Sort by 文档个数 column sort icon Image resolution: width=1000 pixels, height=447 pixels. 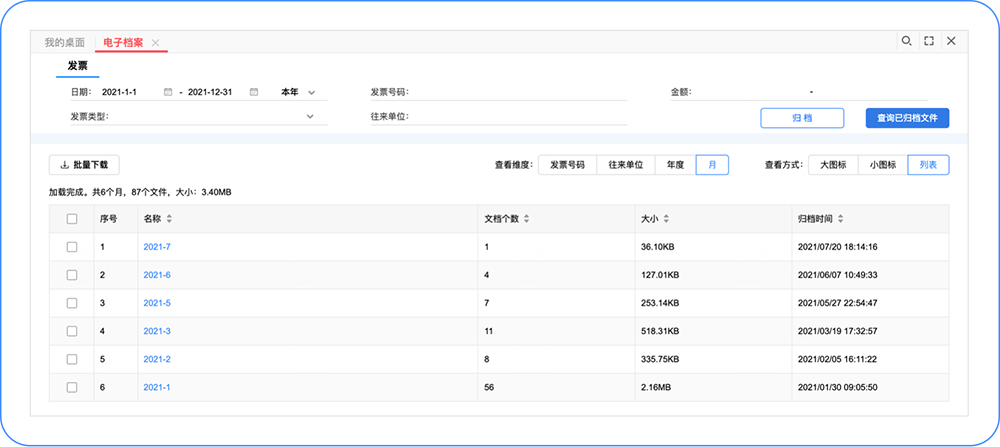point(526,219)
